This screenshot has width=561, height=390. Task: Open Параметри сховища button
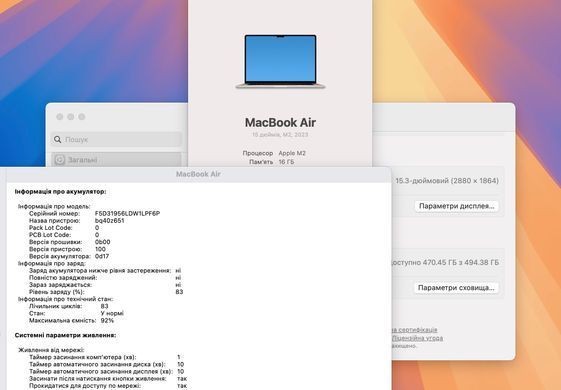456,288
